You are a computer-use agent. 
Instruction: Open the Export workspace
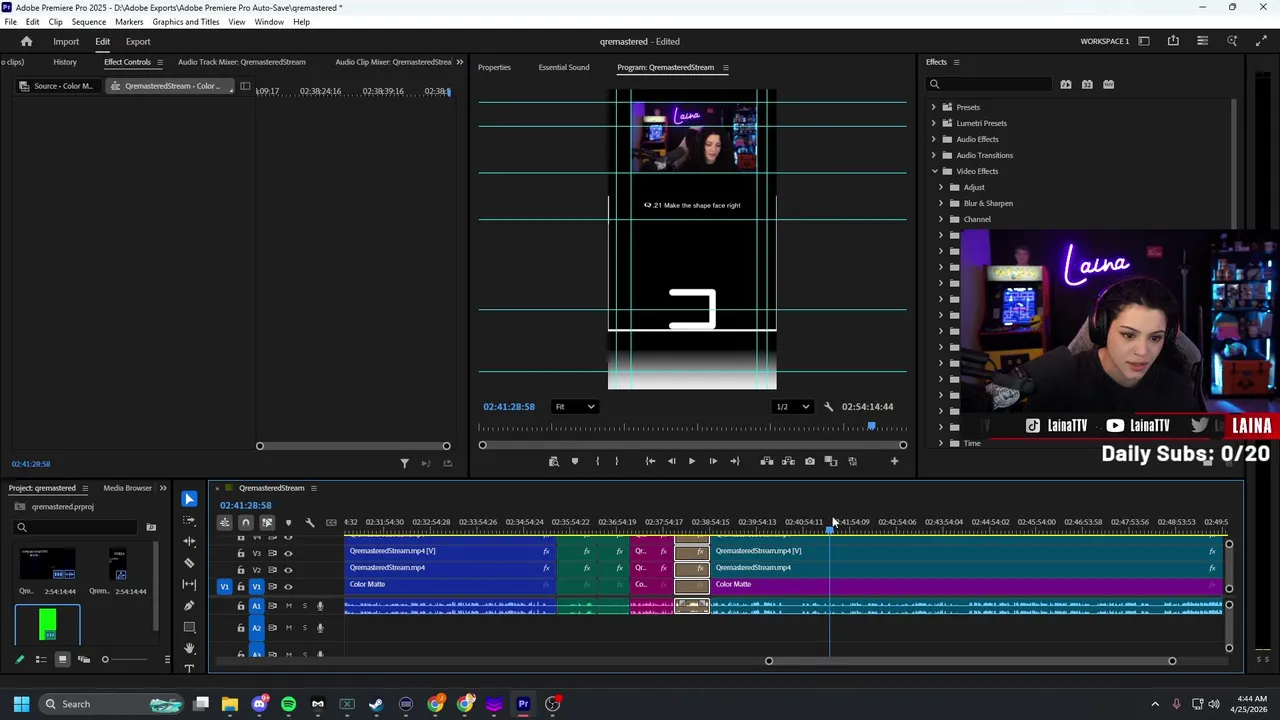[138, 42]
